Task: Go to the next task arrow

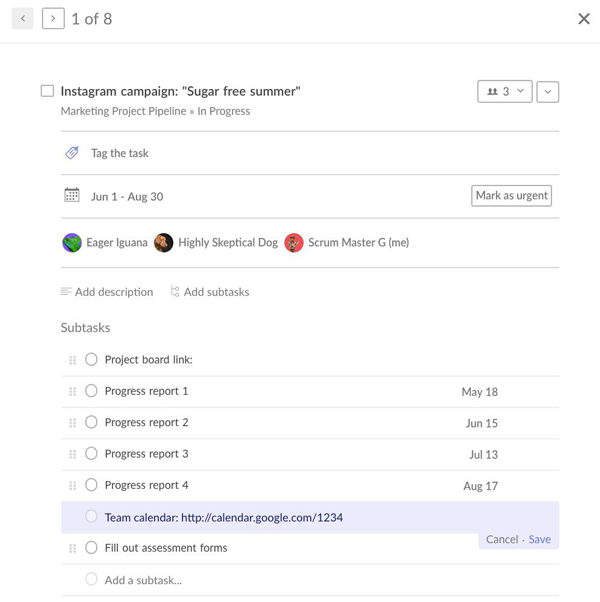Action: [53, 18]
